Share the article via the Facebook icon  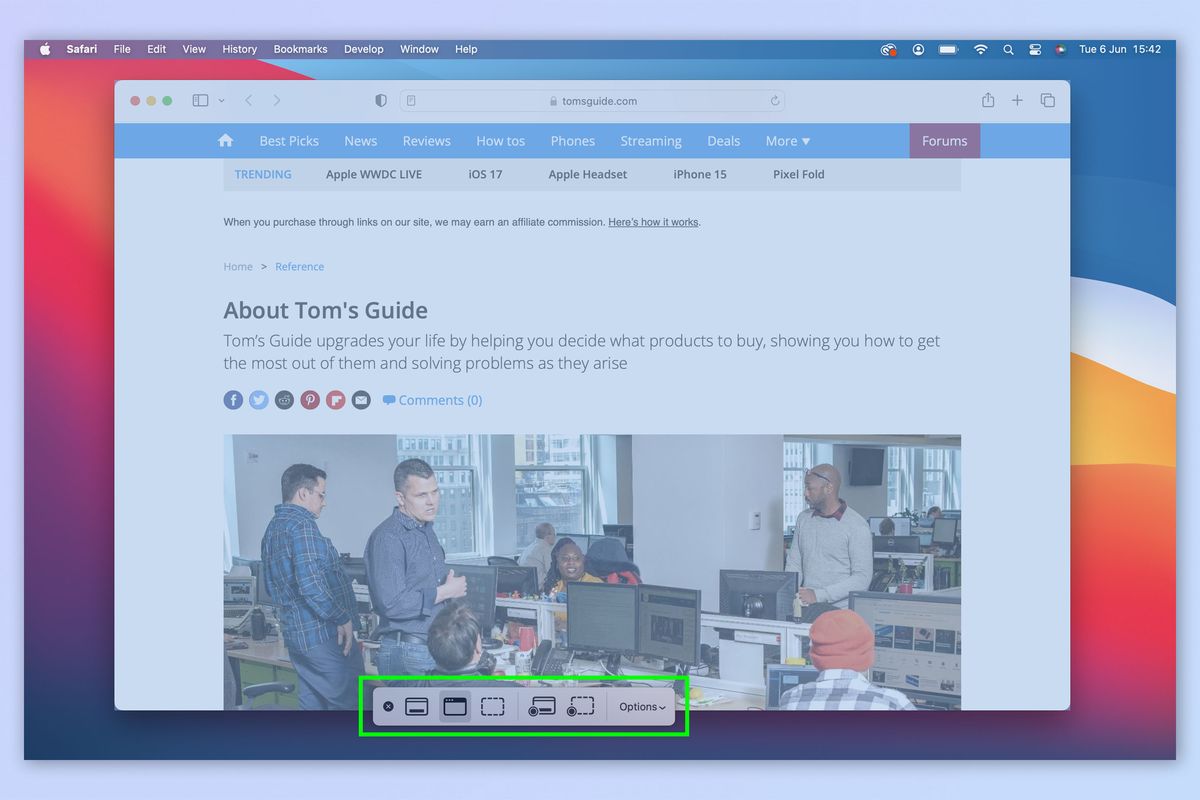tap(233, 399)
